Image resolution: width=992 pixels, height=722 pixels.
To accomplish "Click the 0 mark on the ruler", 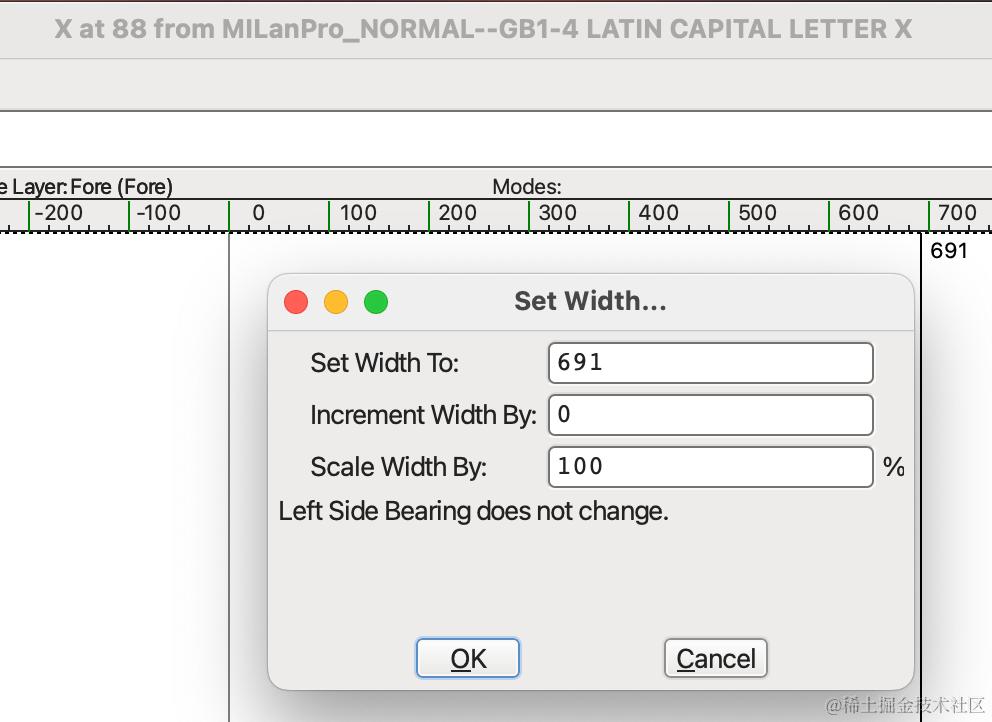I will (258, 213).
